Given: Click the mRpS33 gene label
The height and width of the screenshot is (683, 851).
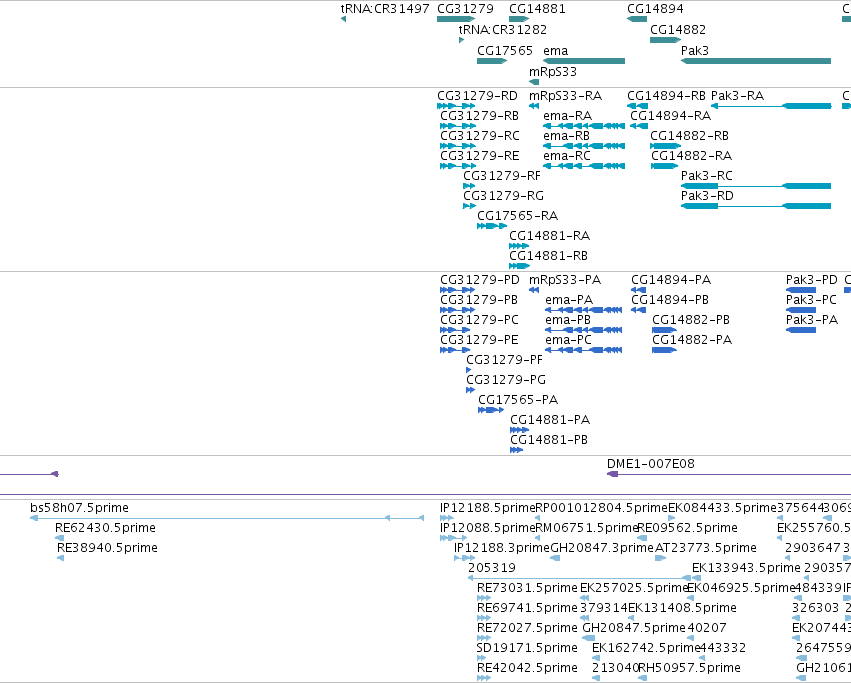Looking at the screenshot, I should (x=553, y=72).
